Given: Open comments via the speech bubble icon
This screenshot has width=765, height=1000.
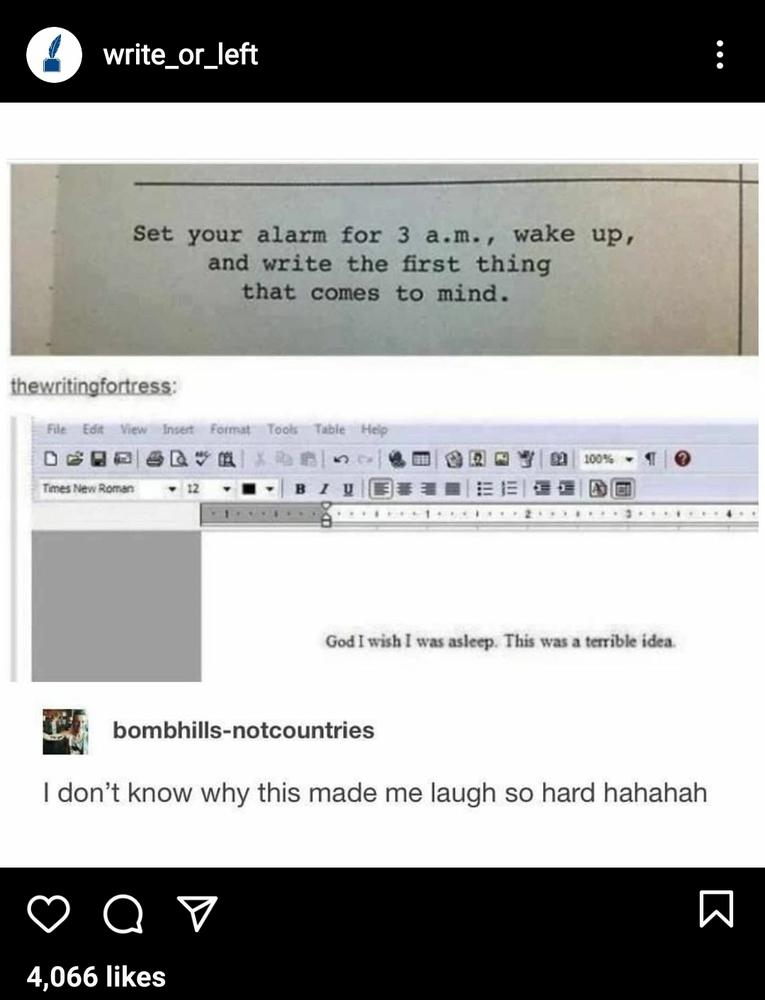Looking at the screenshot, I should [x=123, y=913].
